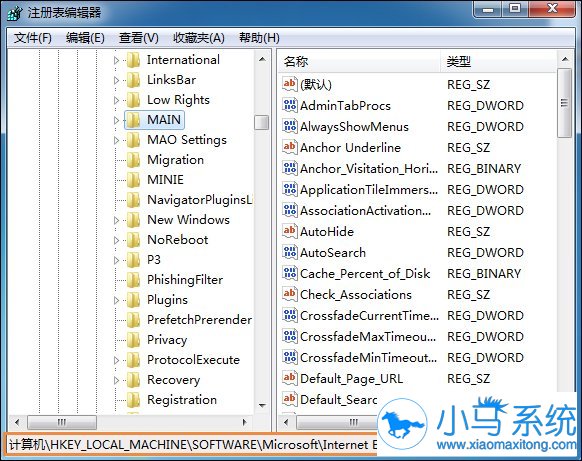
Task: Select the ApplicationTileImmers... value
Action: (x=369, y=190)
